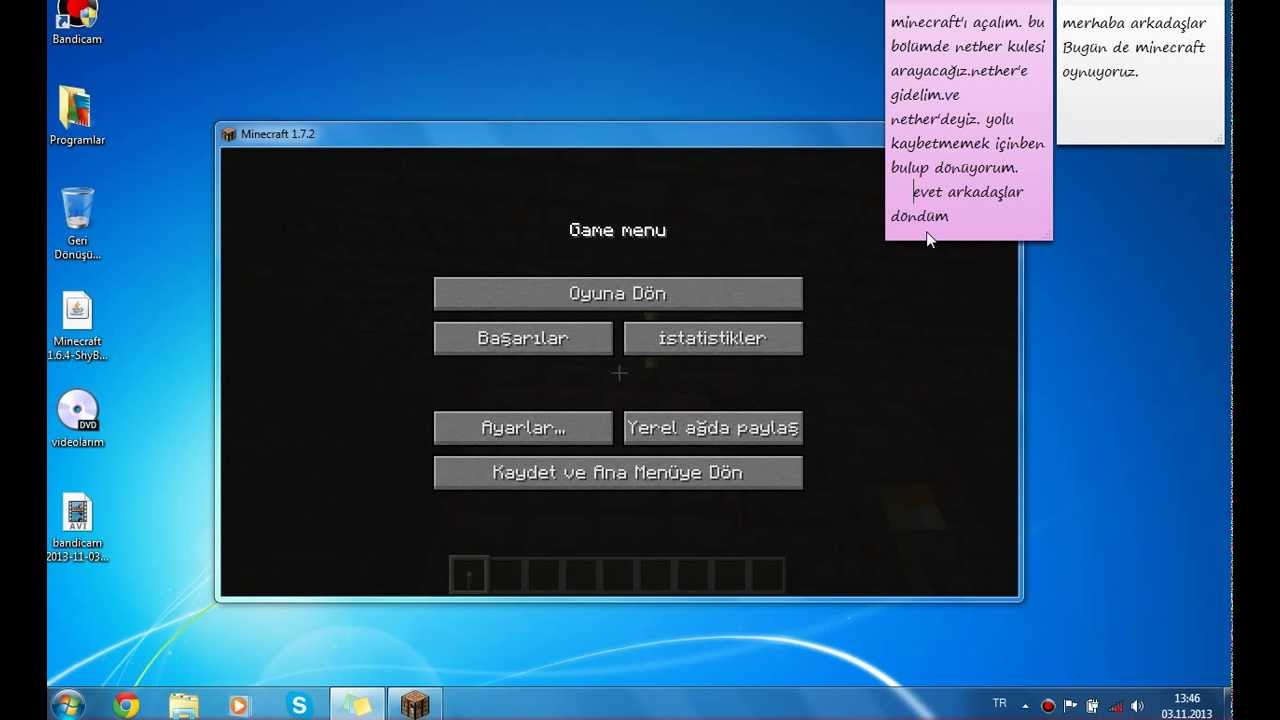Open the Action Center flag icon
Image resolution: width=1280 pixels, height=720 pixels.
1070,706
